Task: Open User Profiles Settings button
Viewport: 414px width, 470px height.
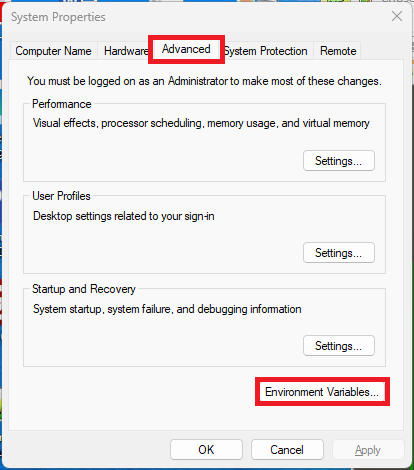Action: [x=339, y=253]
